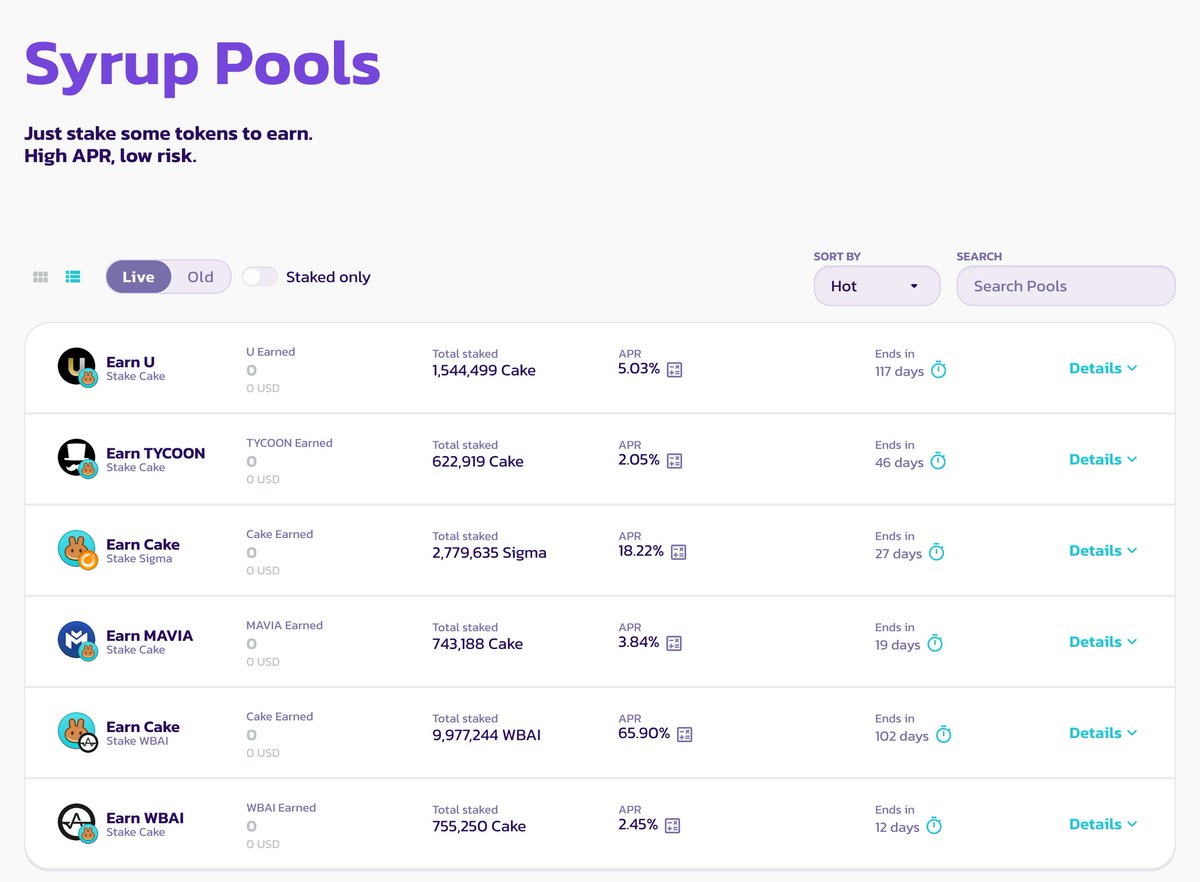Switch to list view layout

(x=73, y=277)
